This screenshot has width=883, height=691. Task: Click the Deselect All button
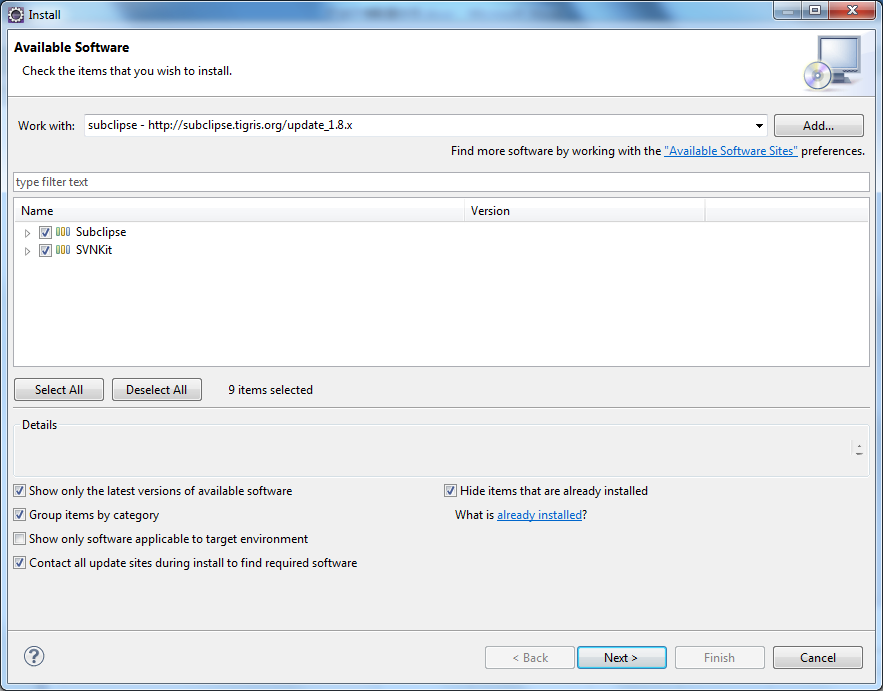(157, 390)
